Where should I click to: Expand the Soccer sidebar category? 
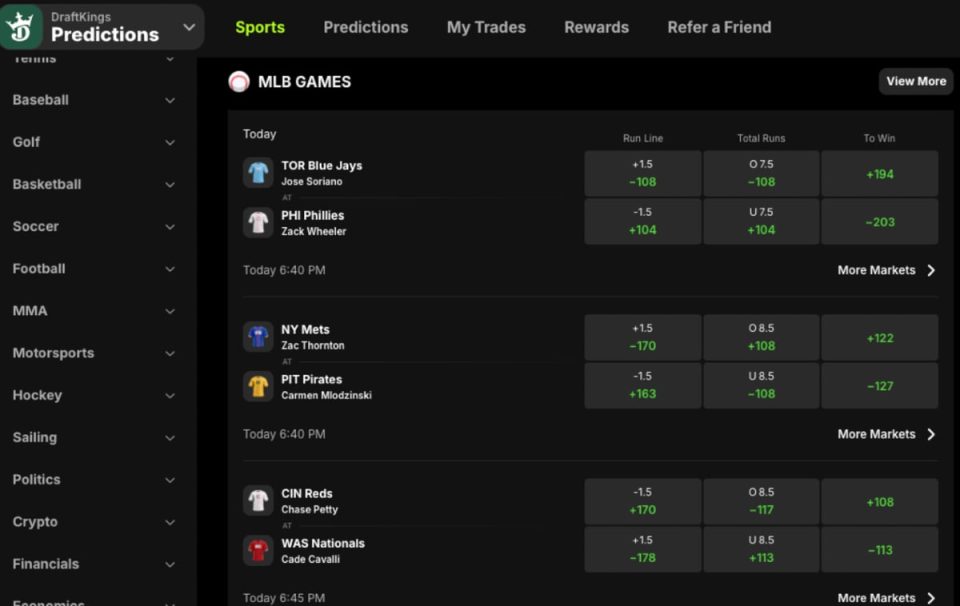[x=94, y=226]
